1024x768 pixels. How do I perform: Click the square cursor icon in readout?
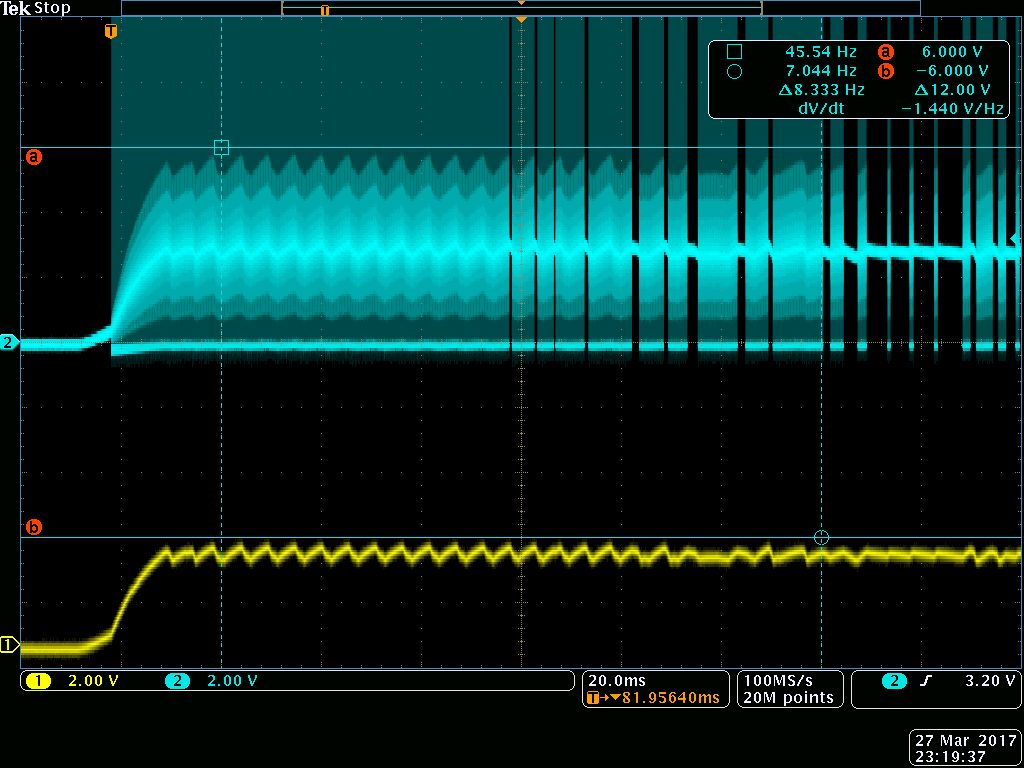point(734,52)
